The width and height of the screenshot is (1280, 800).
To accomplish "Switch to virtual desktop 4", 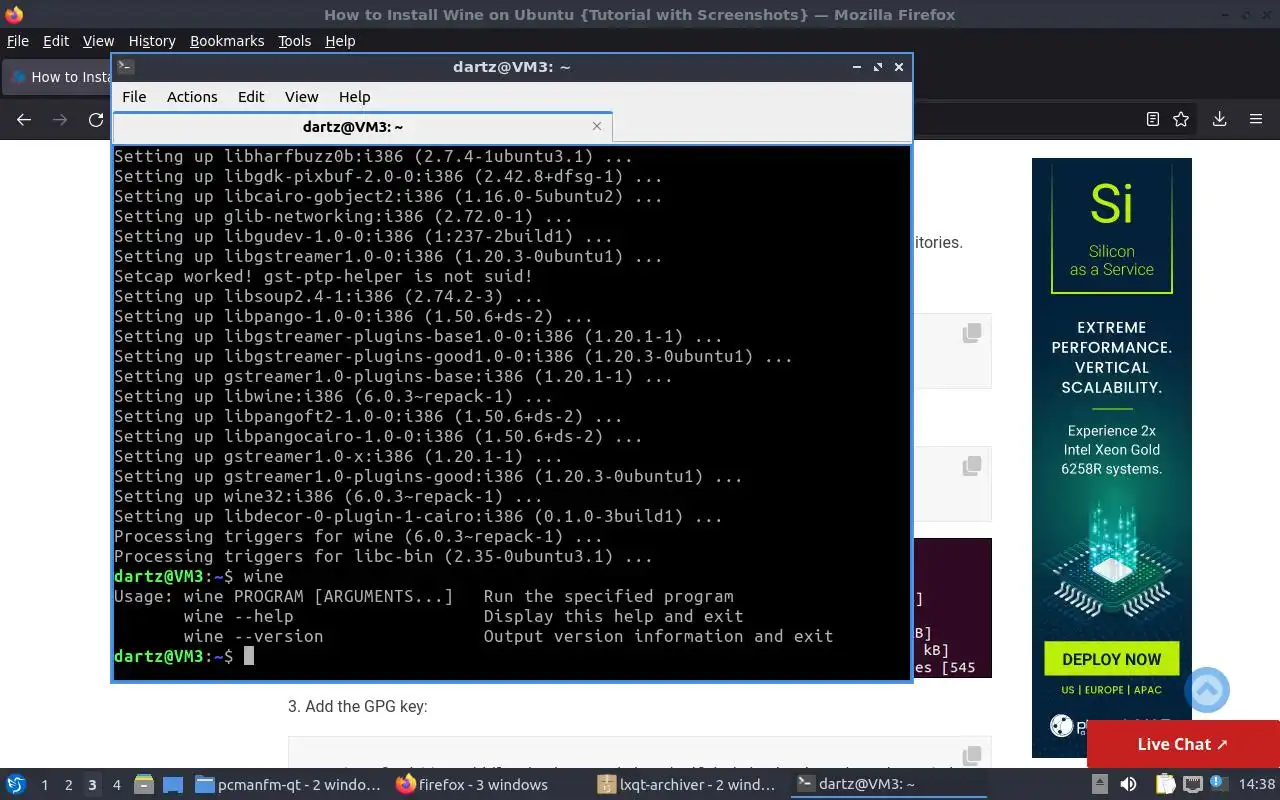I will (116, 785).
